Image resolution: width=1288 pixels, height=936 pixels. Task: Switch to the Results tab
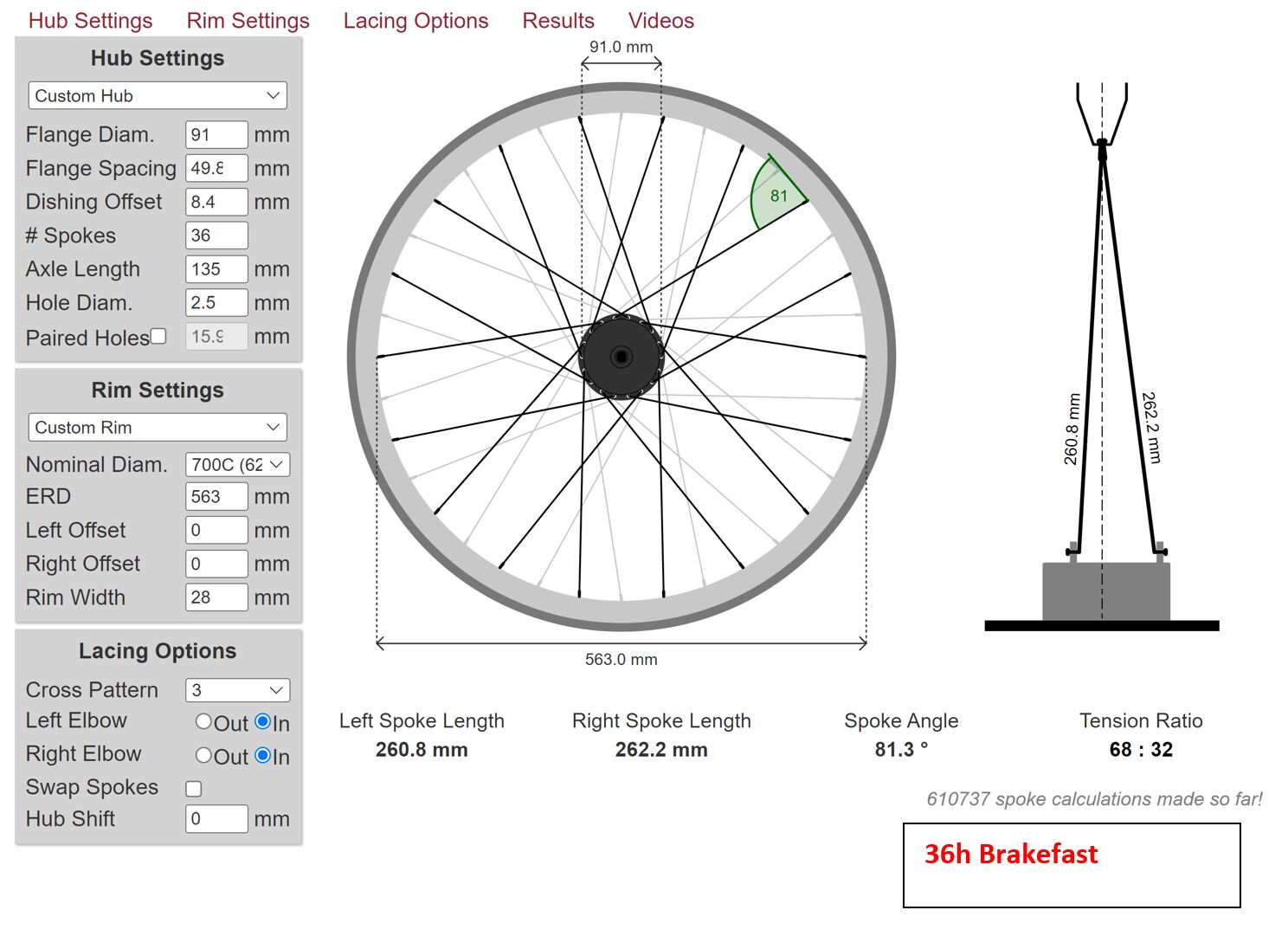(x=558, y=21)
